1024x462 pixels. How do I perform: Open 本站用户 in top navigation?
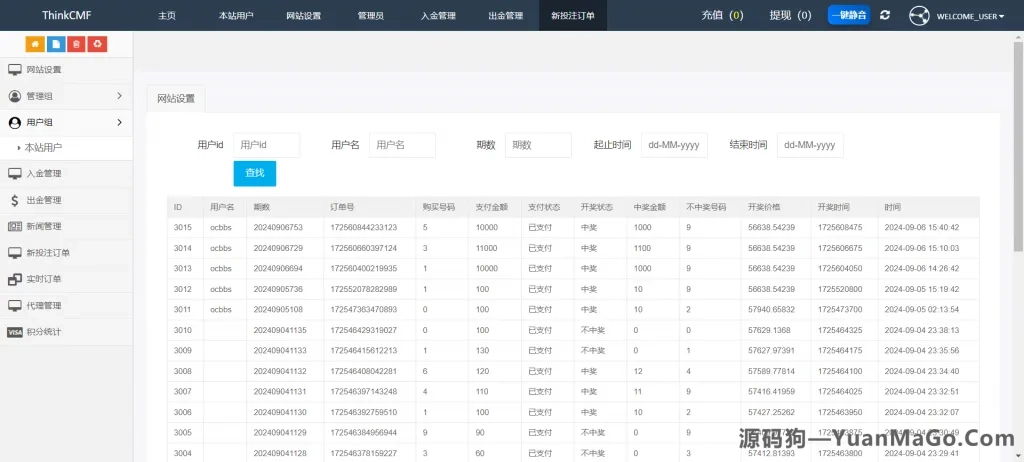[236, 16]
